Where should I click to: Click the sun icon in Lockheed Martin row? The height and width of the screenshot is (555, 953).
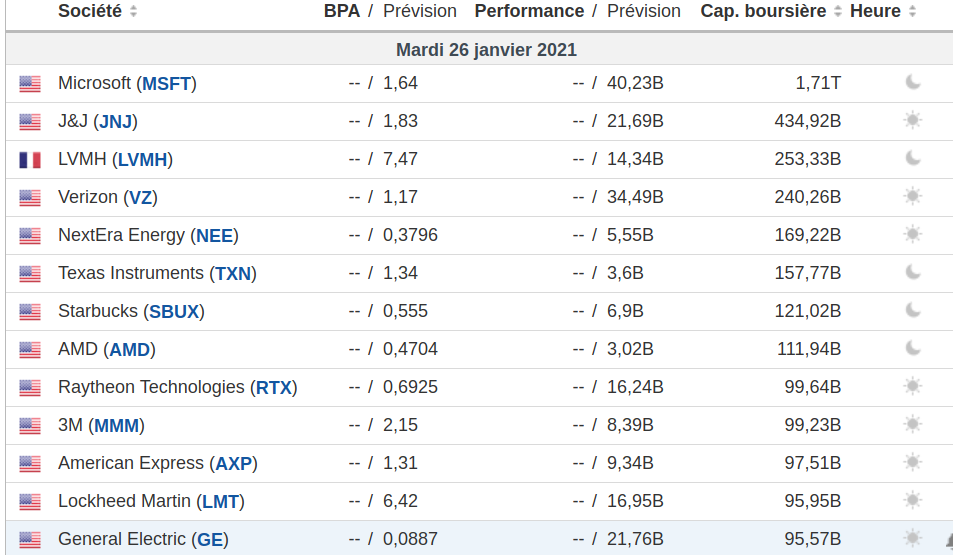pyautogui.click(x=912, y=501)
